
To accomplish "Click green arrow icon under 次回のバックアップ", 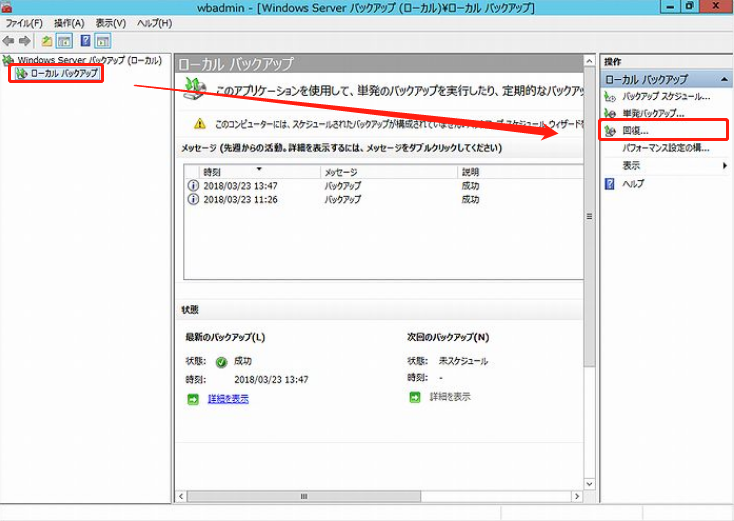I will pyautogui.click(x=415, y=397).
